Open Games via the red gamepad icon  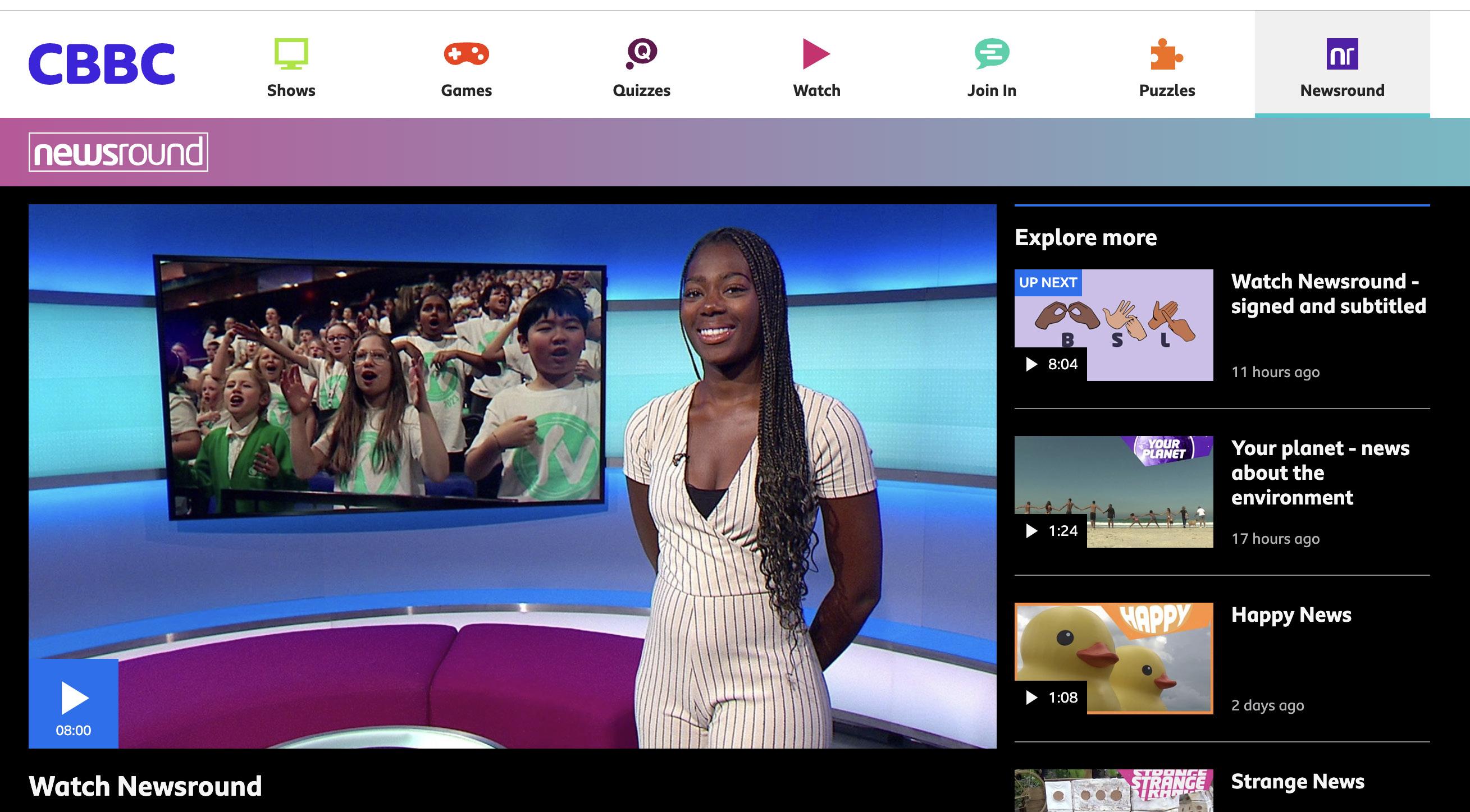(466, 54)
